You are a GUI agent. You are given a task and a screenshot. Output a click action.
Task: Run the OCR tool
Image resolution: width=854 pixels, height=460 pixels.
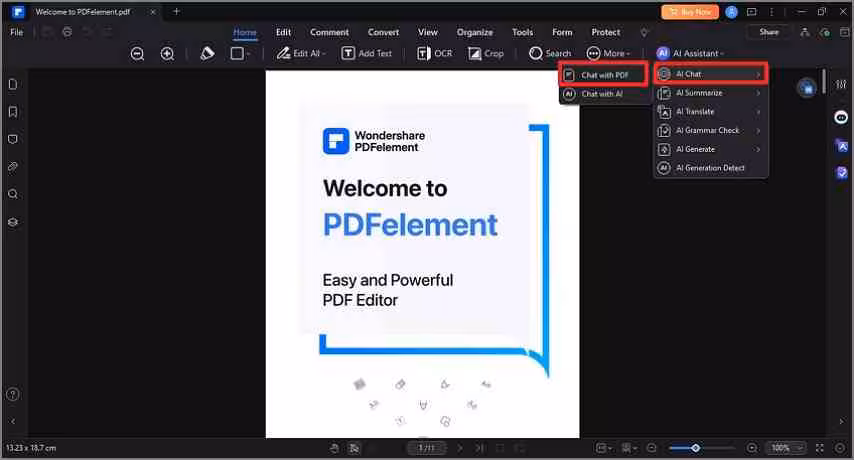(435, 53)
